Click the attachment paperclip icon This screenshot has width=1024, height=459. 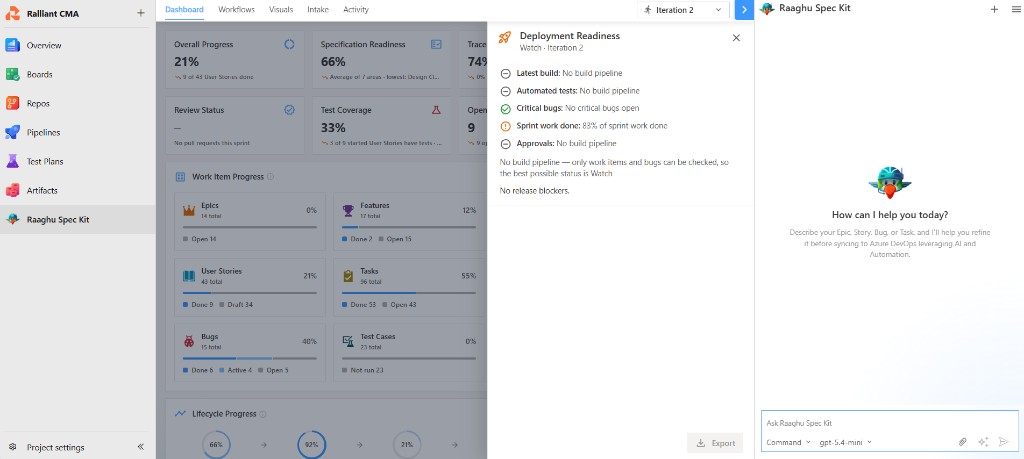point(963,442)
